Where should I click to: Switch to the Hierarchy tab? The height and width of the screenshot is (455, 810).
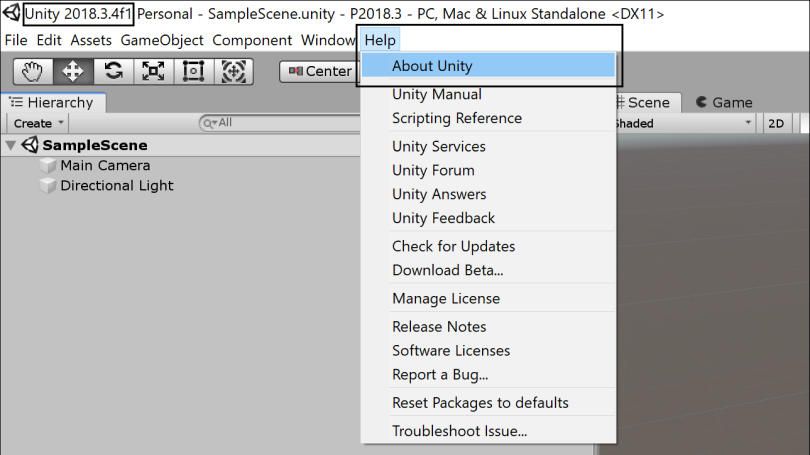click(x=53, y=103)
